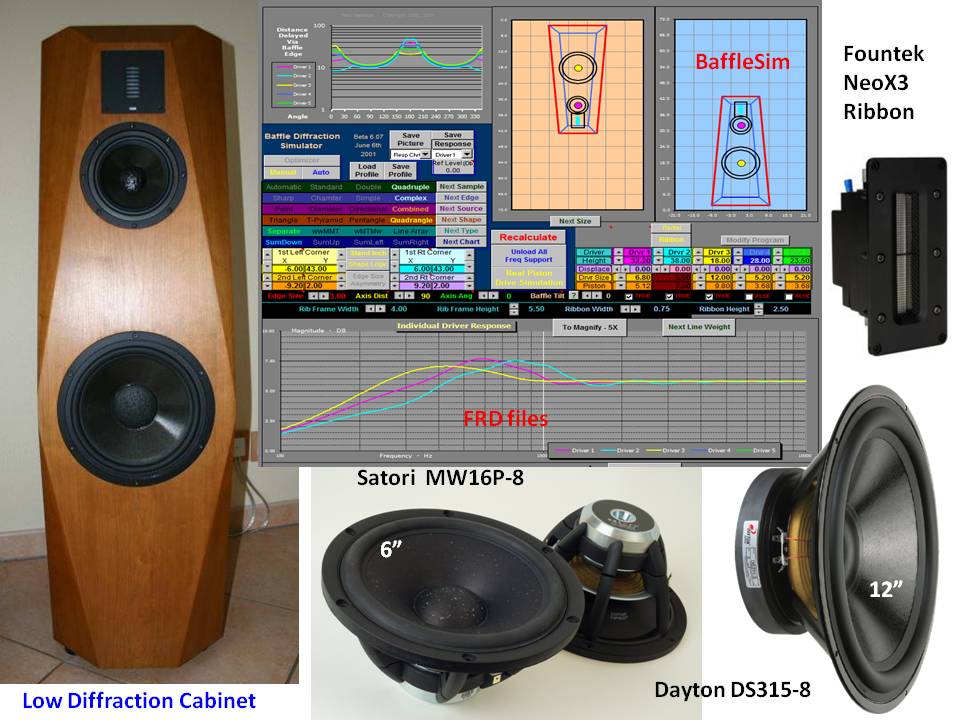Toggle the second TRUE driver checkbox
This screenshot has height=720, width=960.
(669, 296)
